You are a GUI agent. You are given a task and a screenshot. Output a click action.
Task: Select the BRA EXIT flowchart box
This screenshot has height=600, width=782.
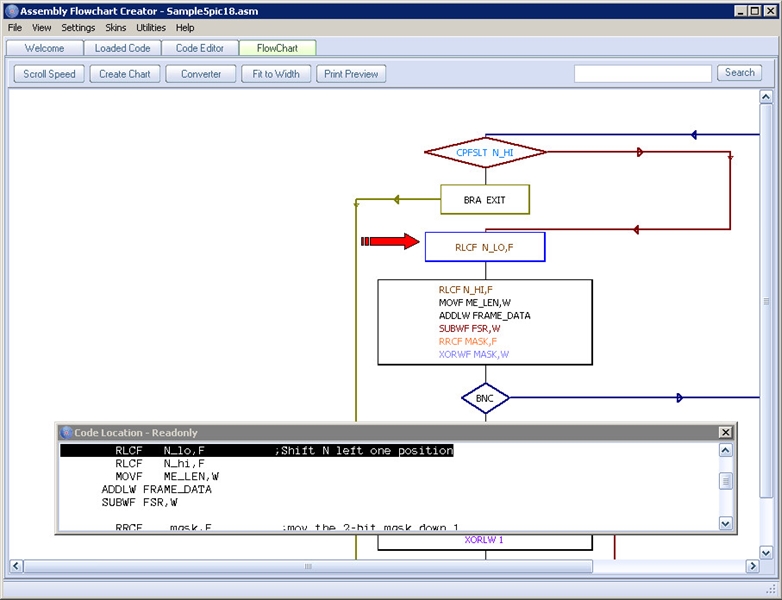(x=485, y=200)
